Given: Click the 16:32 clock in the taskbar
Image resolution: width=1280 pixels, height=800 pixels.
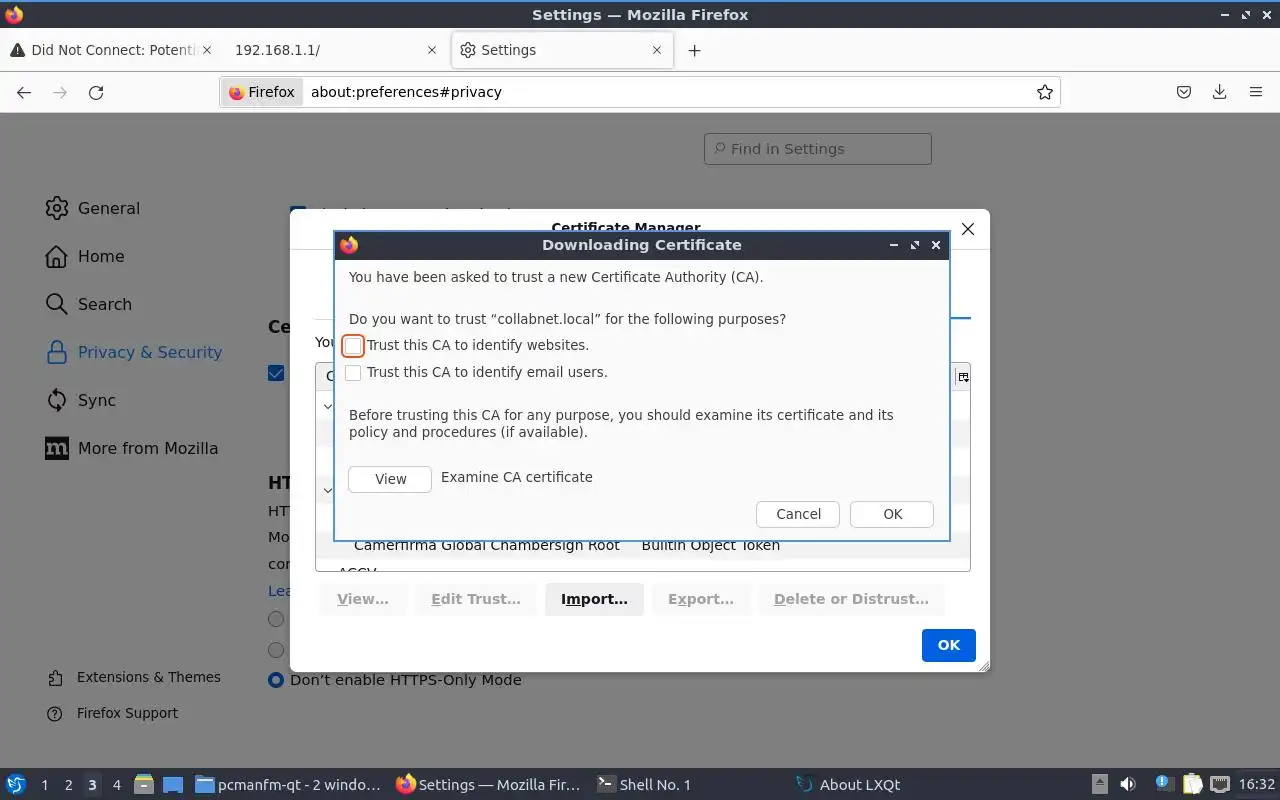Looking at the screenshot, I should coord(1257,784).
